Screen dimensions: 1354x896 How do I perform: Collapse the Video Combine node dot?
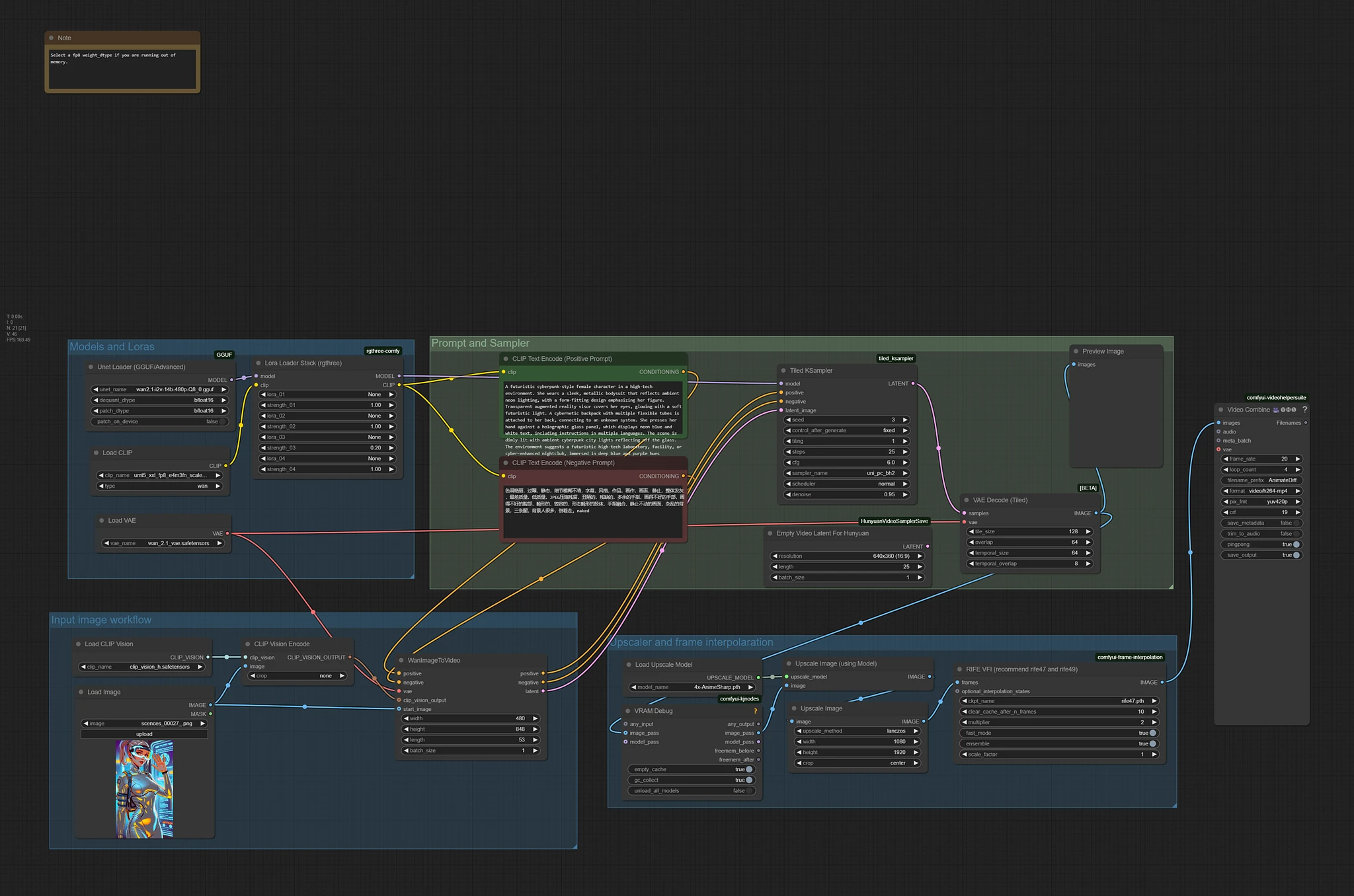(1221, 410)
